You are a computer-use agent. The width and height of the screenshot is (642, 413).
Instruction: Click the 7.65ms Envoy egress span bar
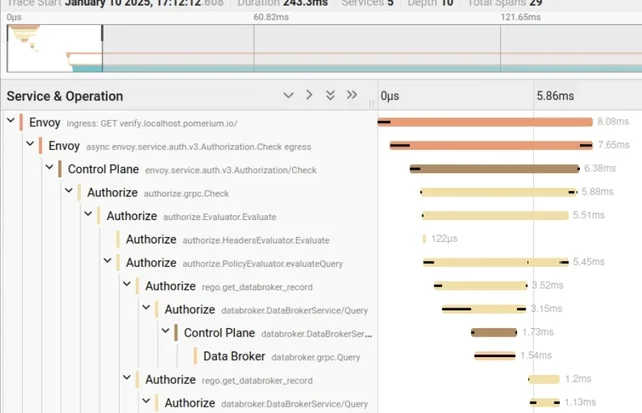[x=491, y=145]
